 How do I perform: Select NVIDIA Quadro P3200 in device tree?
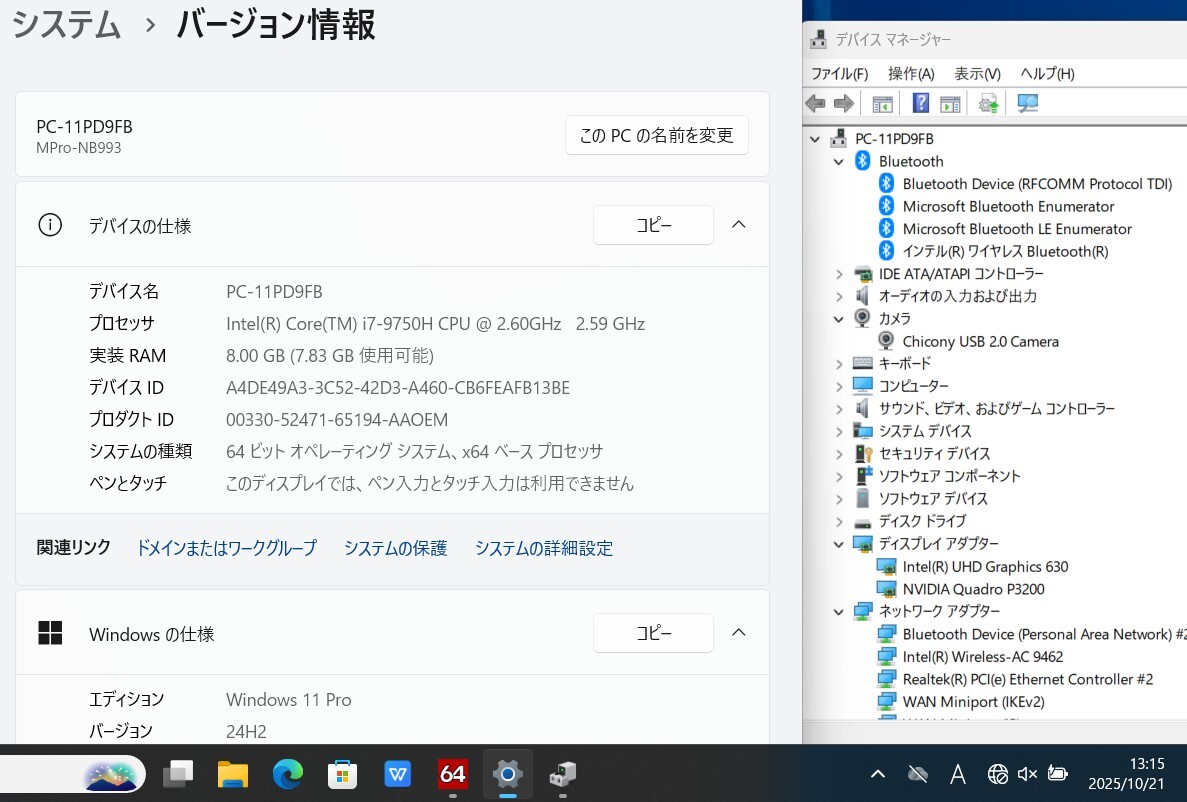pyautogui.click(x=972, y=589)
